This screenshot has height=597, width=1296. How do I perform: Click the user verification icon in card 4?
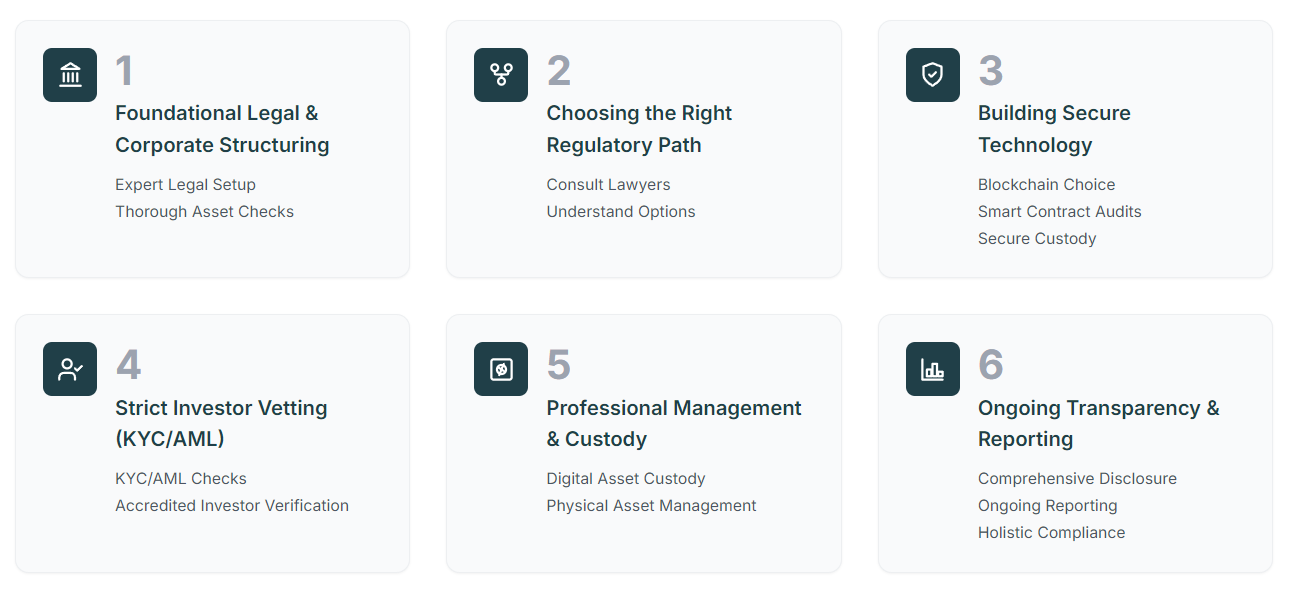(x=70, y=369)
